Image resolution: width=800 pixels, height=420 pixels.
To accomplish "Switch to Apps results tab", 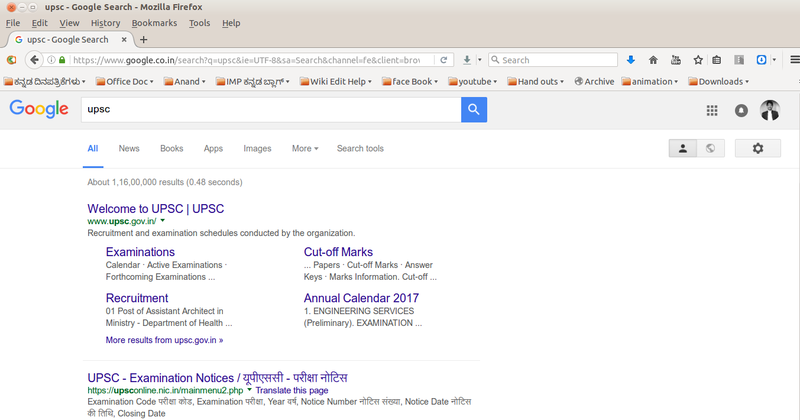I will coord(213,149).
